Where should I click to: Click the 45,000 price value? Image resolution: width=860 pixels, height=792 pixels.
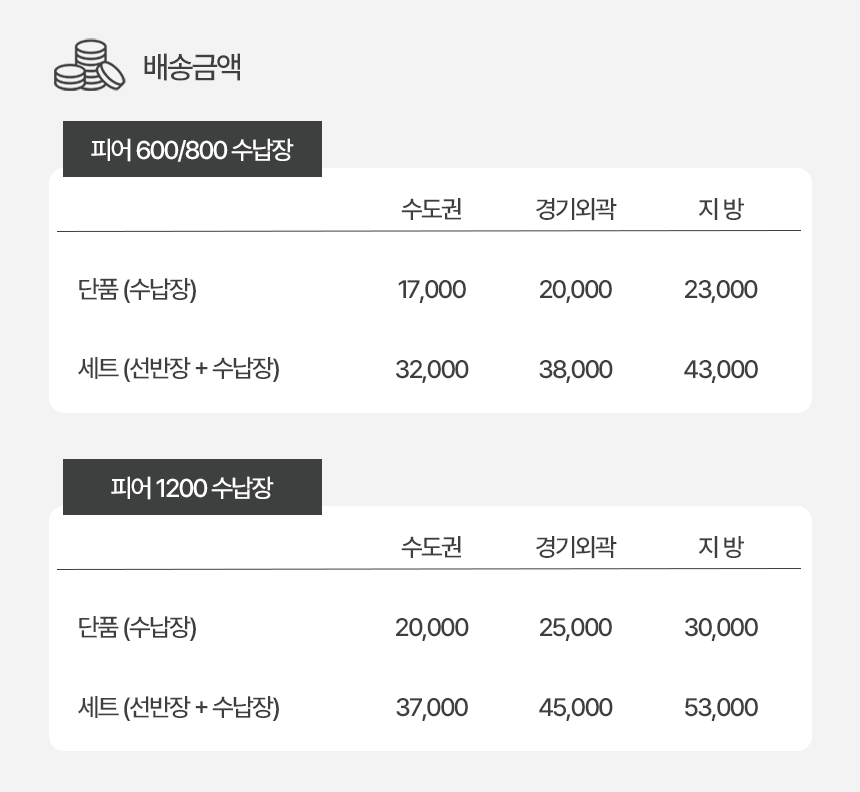point(575,708)
